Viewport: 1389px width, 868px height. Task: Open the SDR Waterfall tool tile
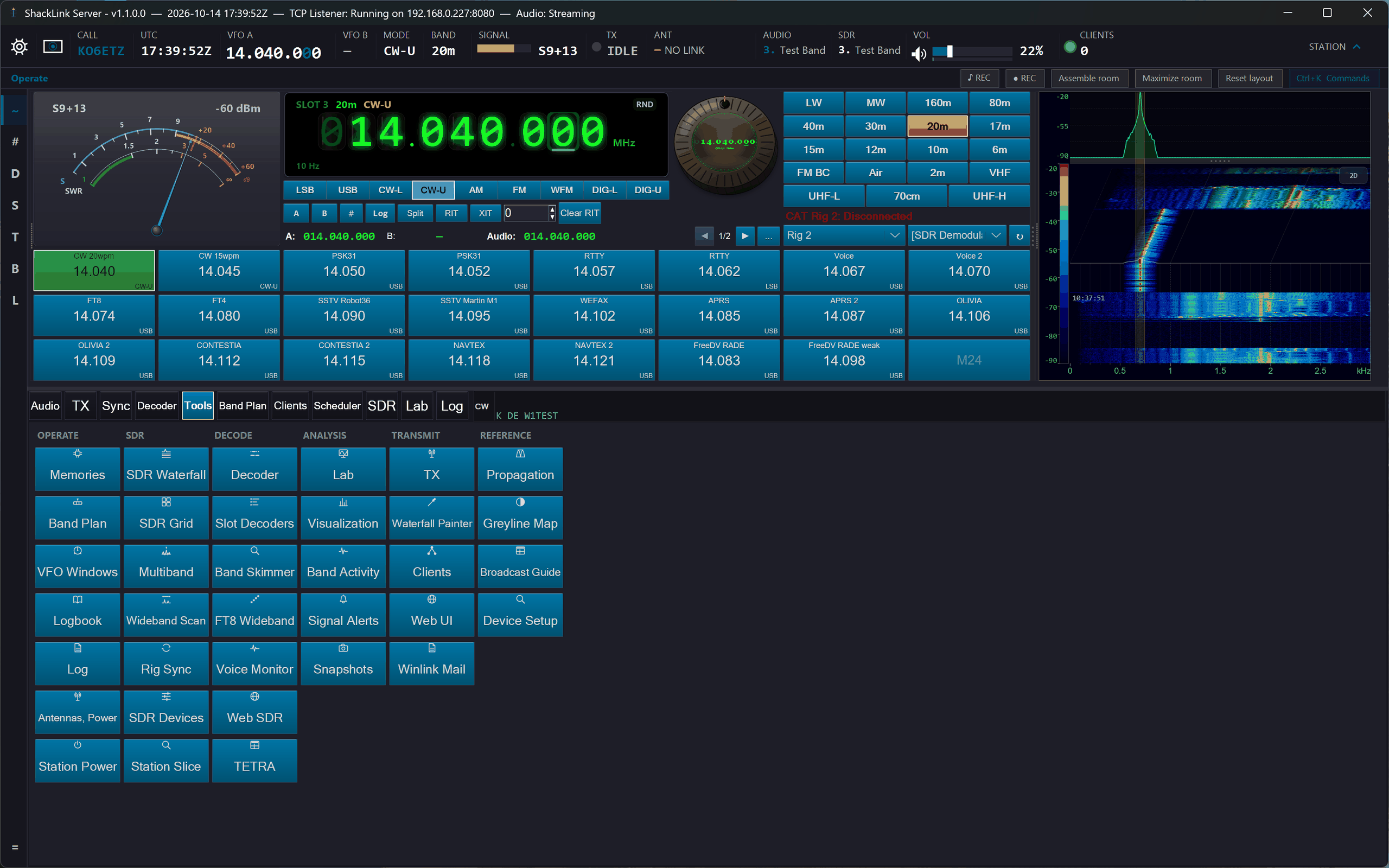(166, 468)
